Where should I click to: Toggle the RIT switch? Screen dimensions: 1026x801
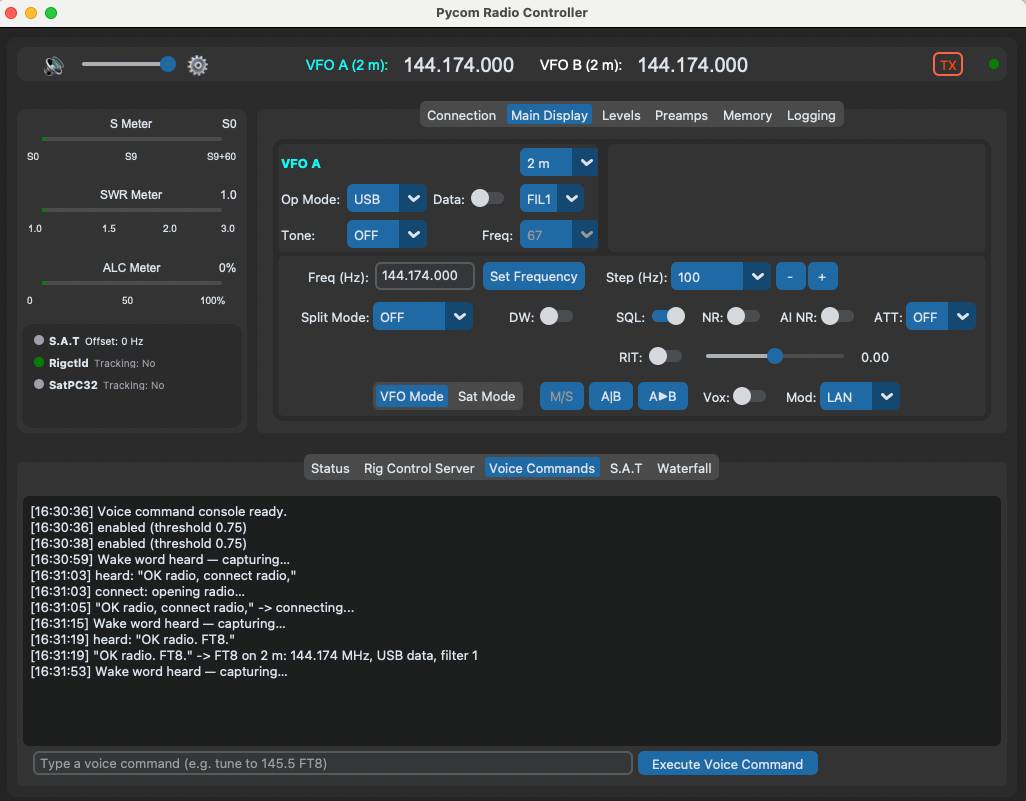[x=665, y=357]
